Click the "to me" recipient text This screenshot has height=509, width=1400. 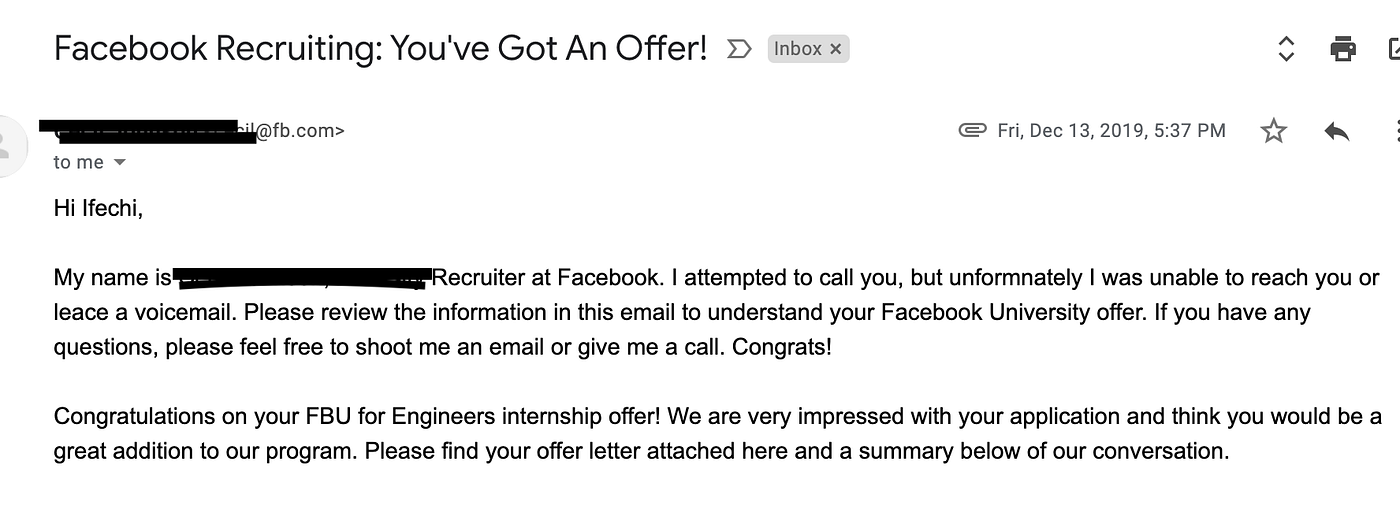coord(78,162)
